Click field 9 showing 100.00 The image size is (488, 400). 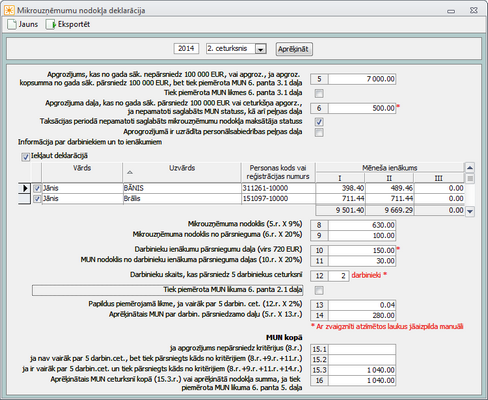[x=362, y=236]
